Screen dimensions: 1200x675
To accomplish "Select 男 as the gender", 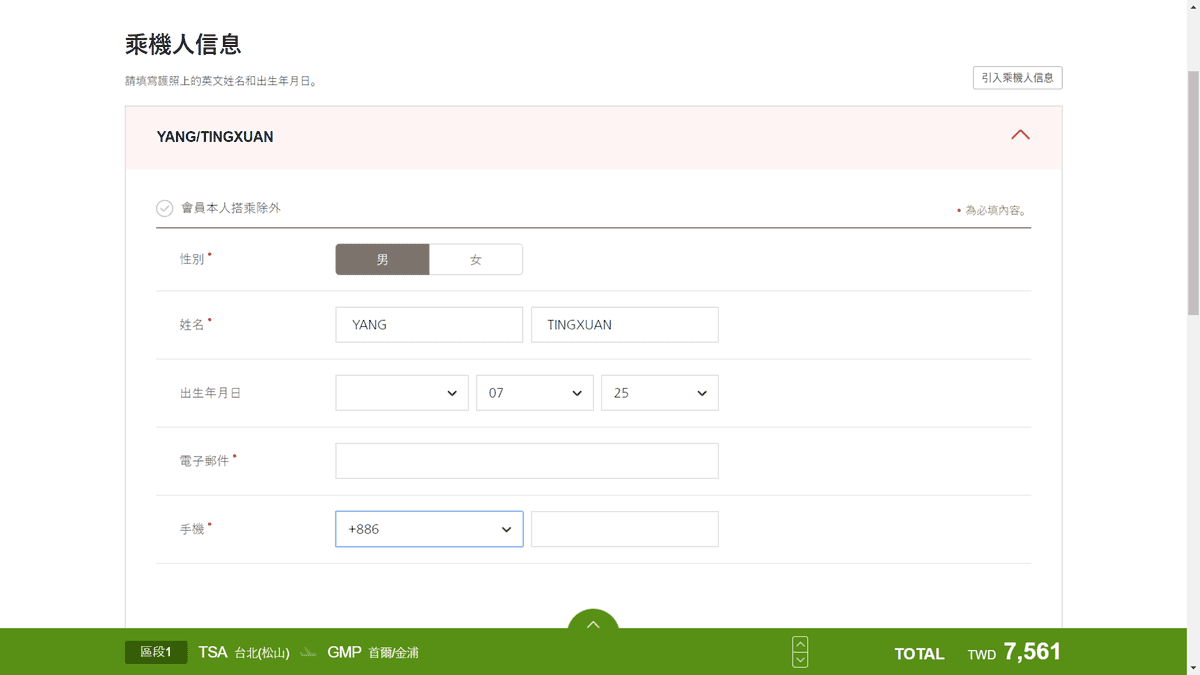I will coord(382,259).
